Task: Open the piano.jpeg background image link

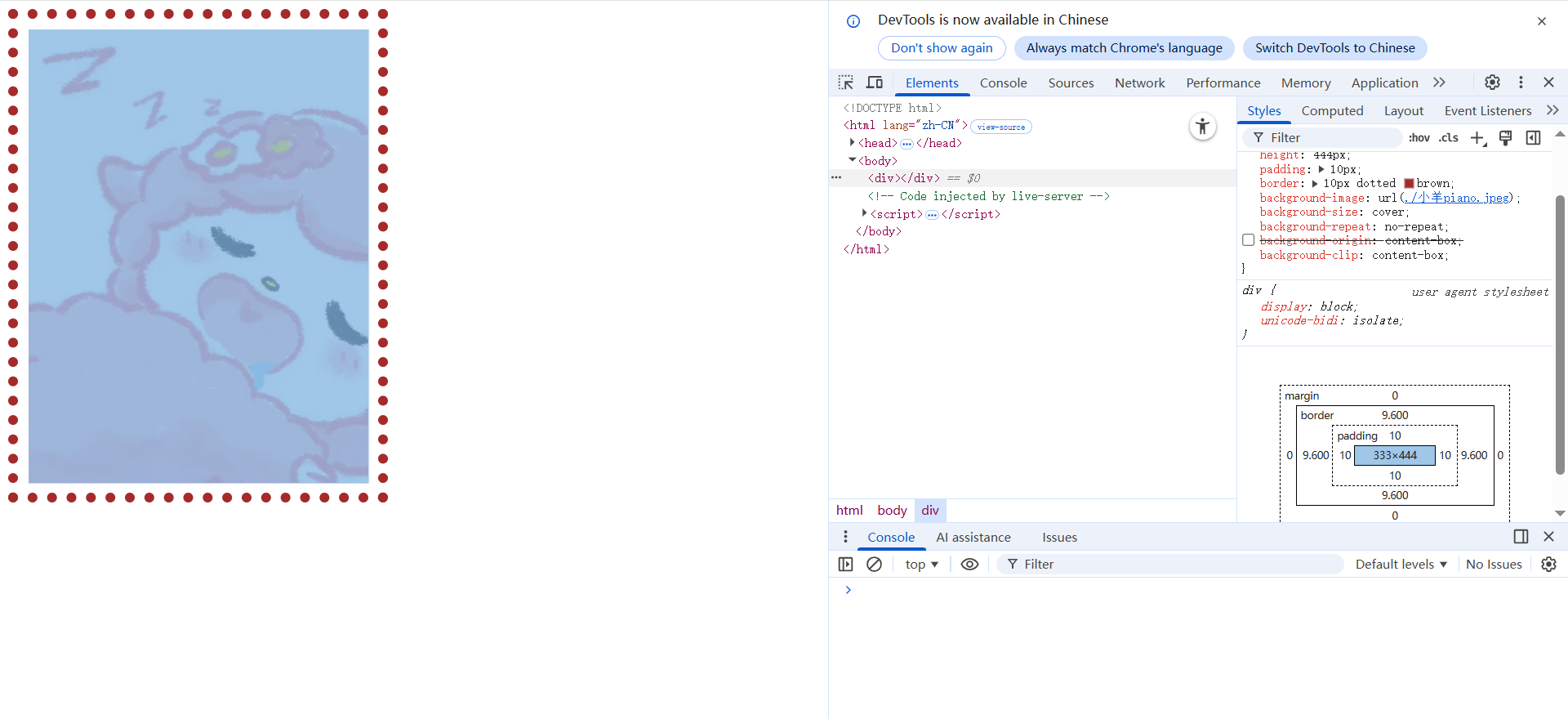Action: pos(1456,198)
